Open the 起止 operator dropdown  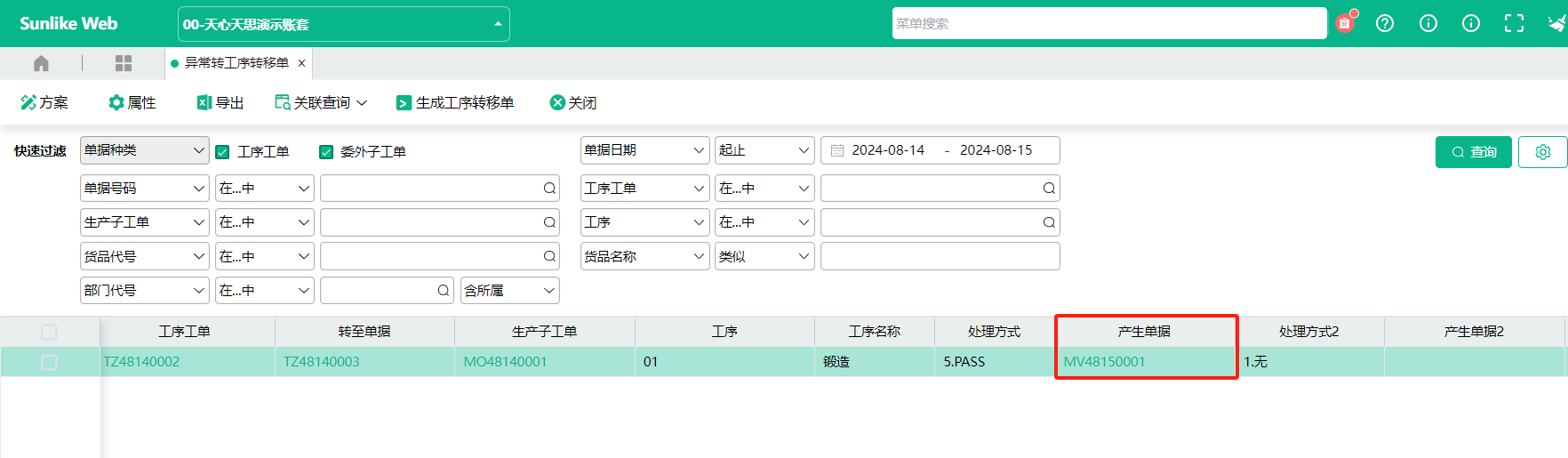[x=764, y=150]
